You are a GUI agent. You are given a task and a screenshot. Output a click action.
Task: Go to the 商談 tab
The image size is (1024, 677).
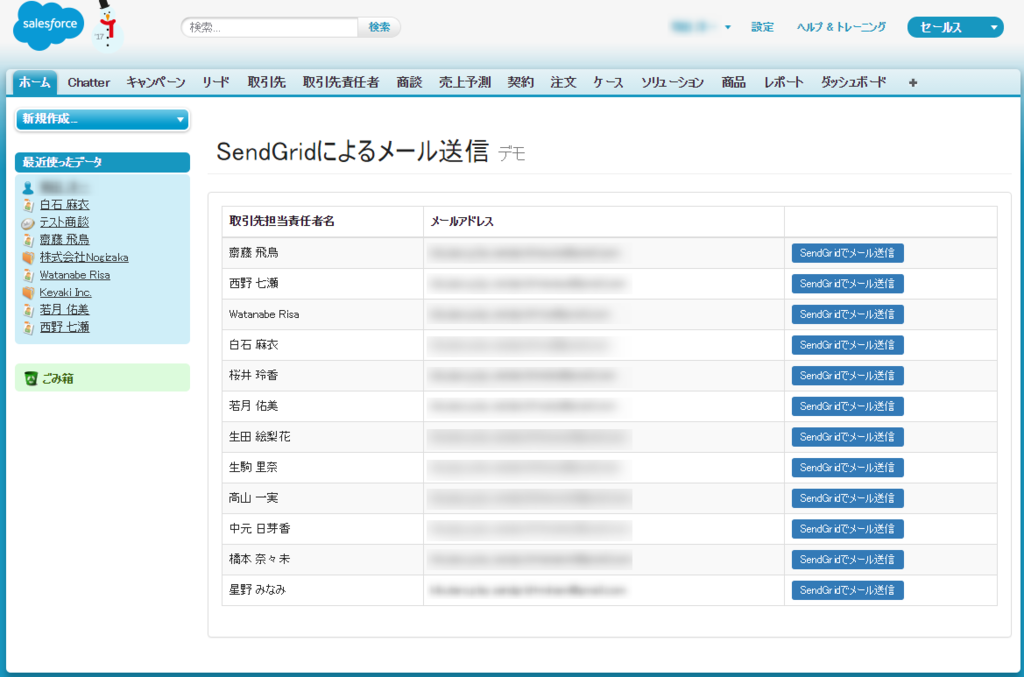click(409, 82)
